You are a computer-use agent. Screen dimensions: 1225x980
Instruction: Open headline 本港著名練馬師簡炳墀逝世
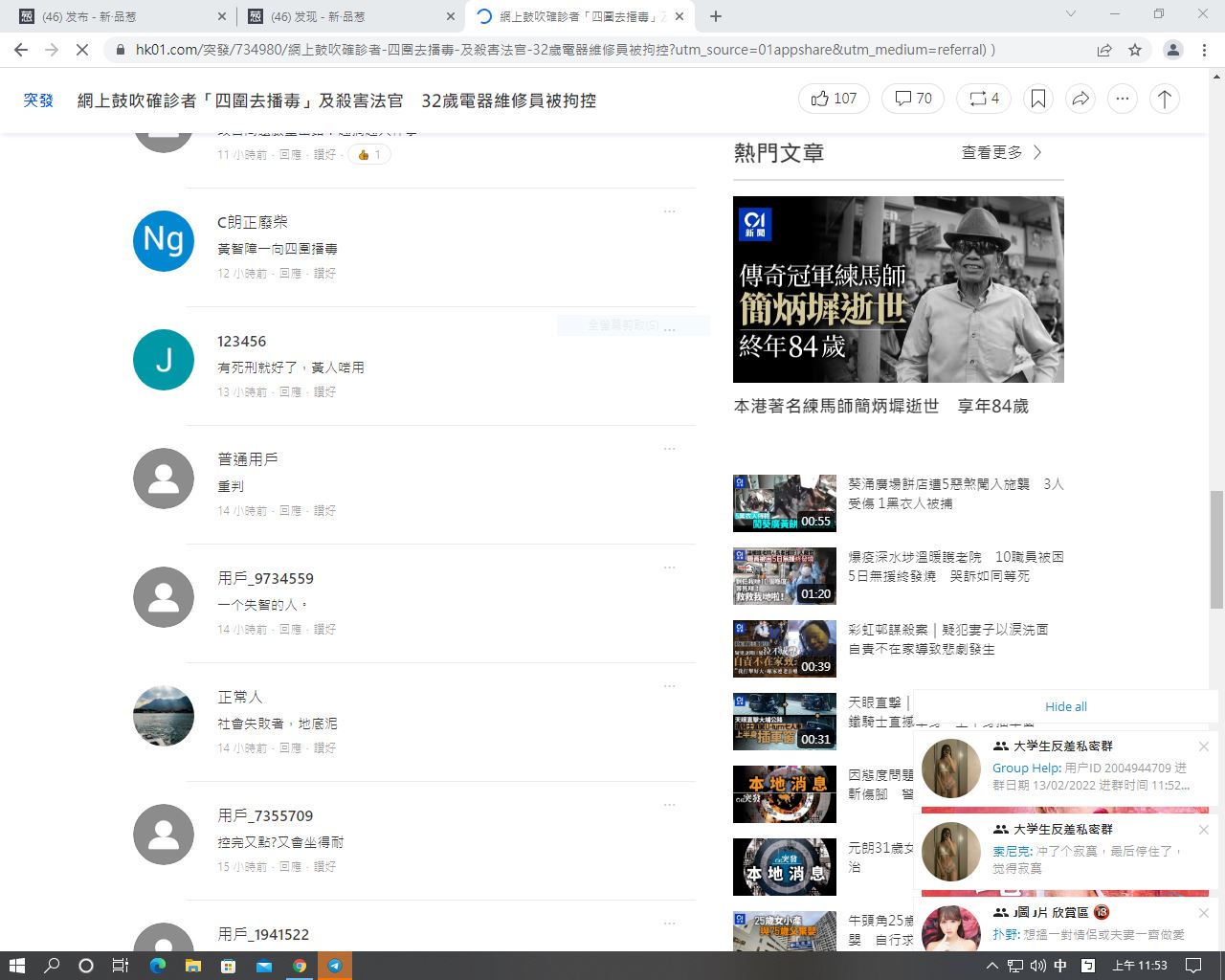click(880, 407)
